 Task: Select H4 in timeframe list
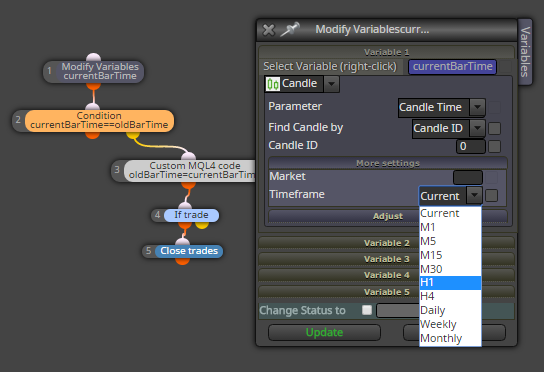(x=450, y=296)
